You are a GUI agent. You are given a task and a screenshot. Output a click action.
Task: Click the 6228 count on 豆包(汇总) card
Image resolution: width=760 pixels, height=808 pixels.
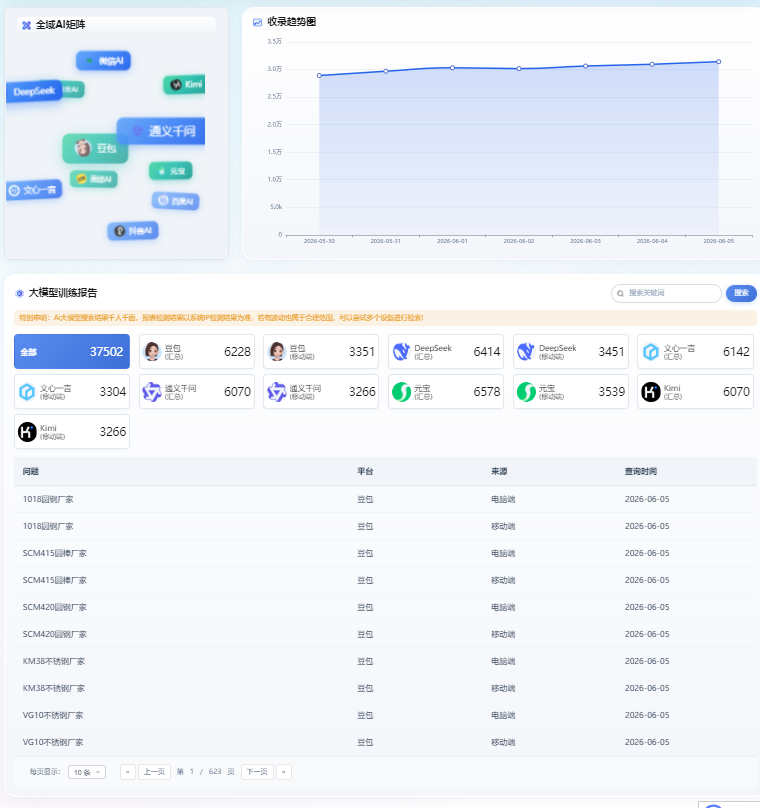(x=238, y=352)
